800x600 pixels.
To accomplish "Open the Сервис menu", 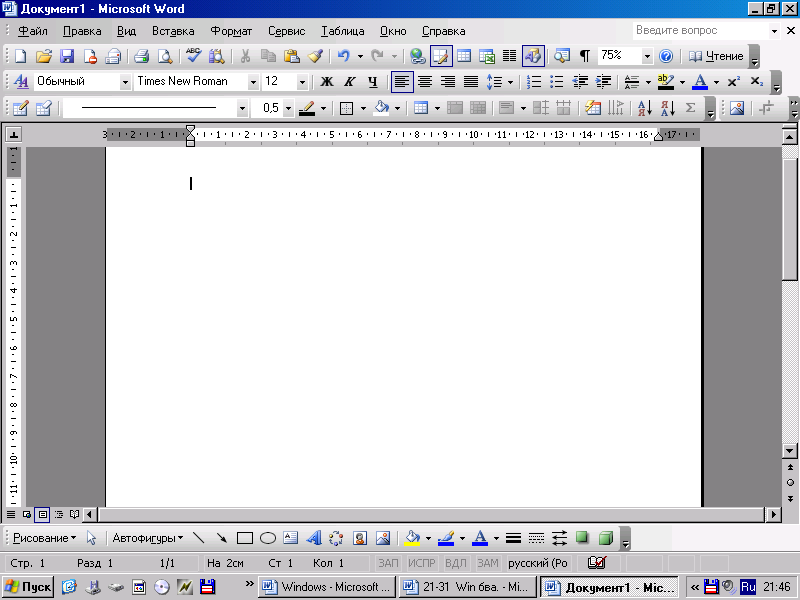I will click(x=286, y=31).
